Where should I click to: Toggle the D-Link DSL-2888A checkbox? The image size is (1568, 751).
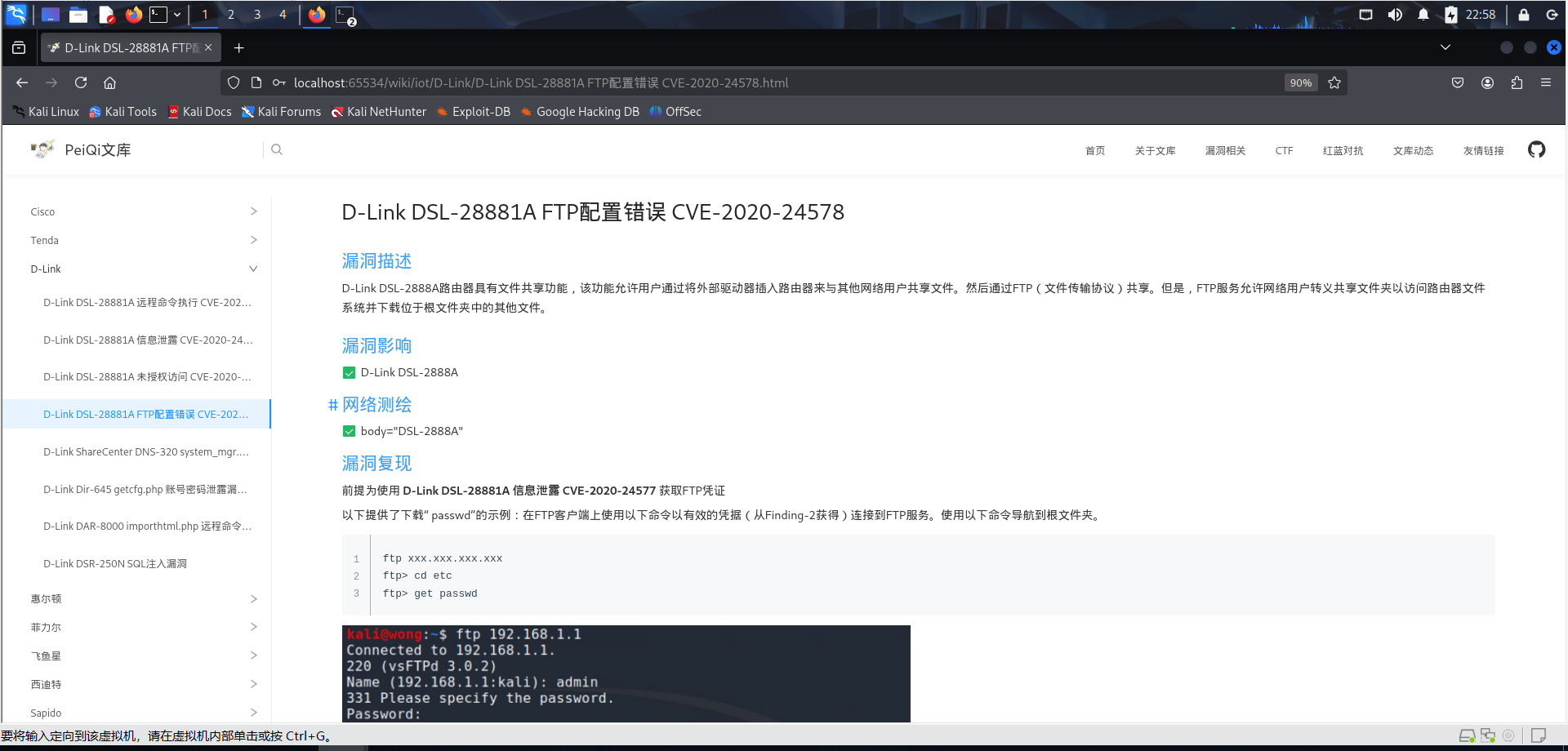(349, 373)
